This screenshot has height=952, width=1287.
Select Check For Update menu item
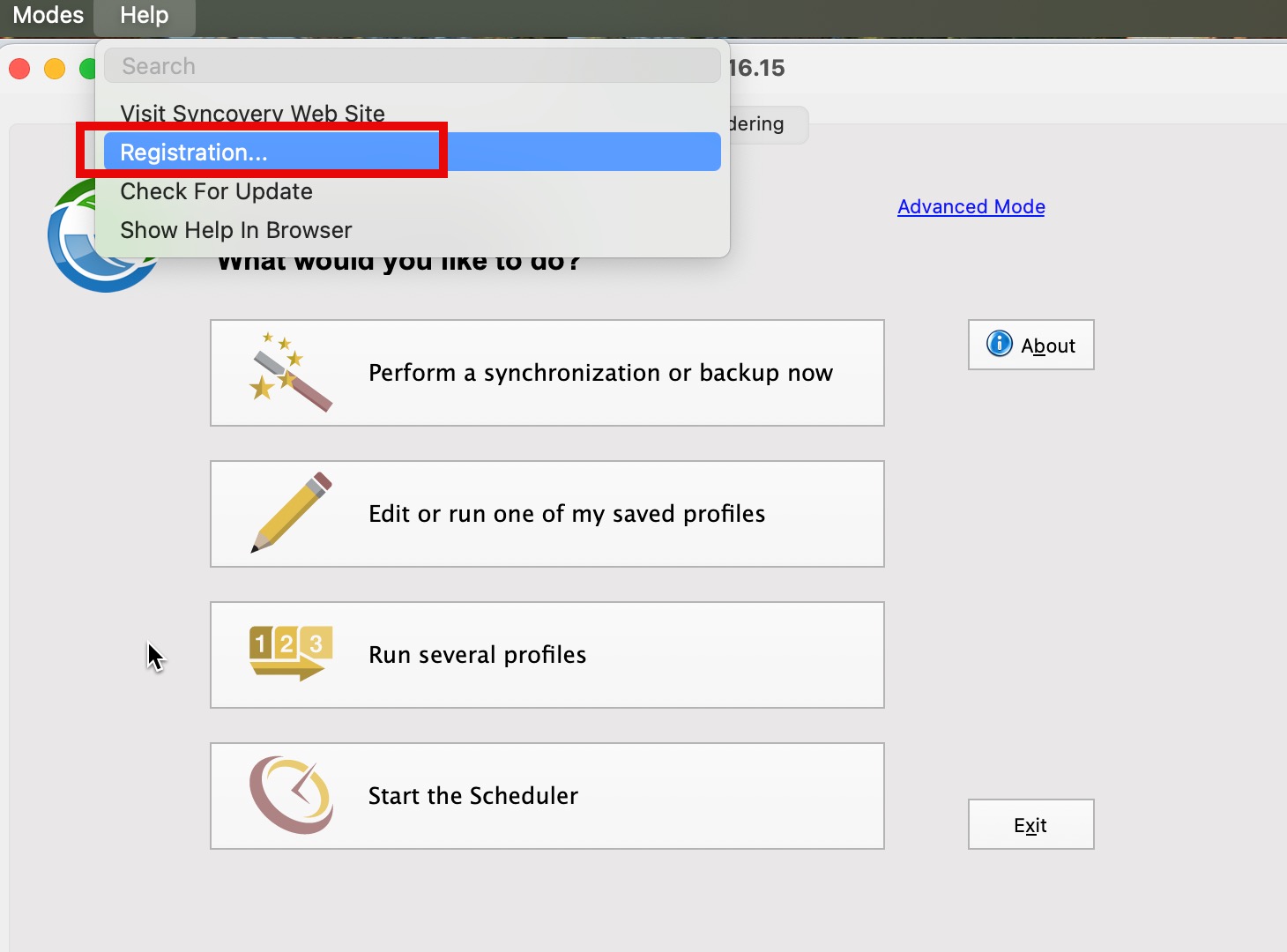coord(216,191)
